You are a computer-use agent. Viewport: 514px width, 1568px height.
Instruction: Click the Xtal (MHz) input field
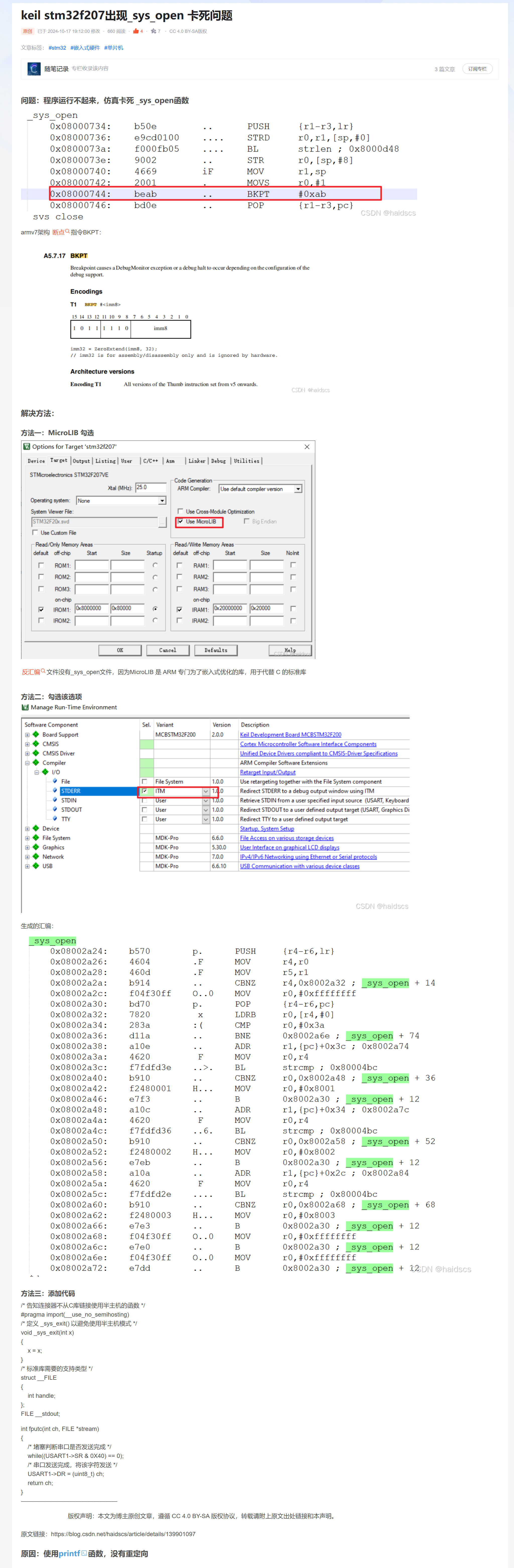pos(151,487)
